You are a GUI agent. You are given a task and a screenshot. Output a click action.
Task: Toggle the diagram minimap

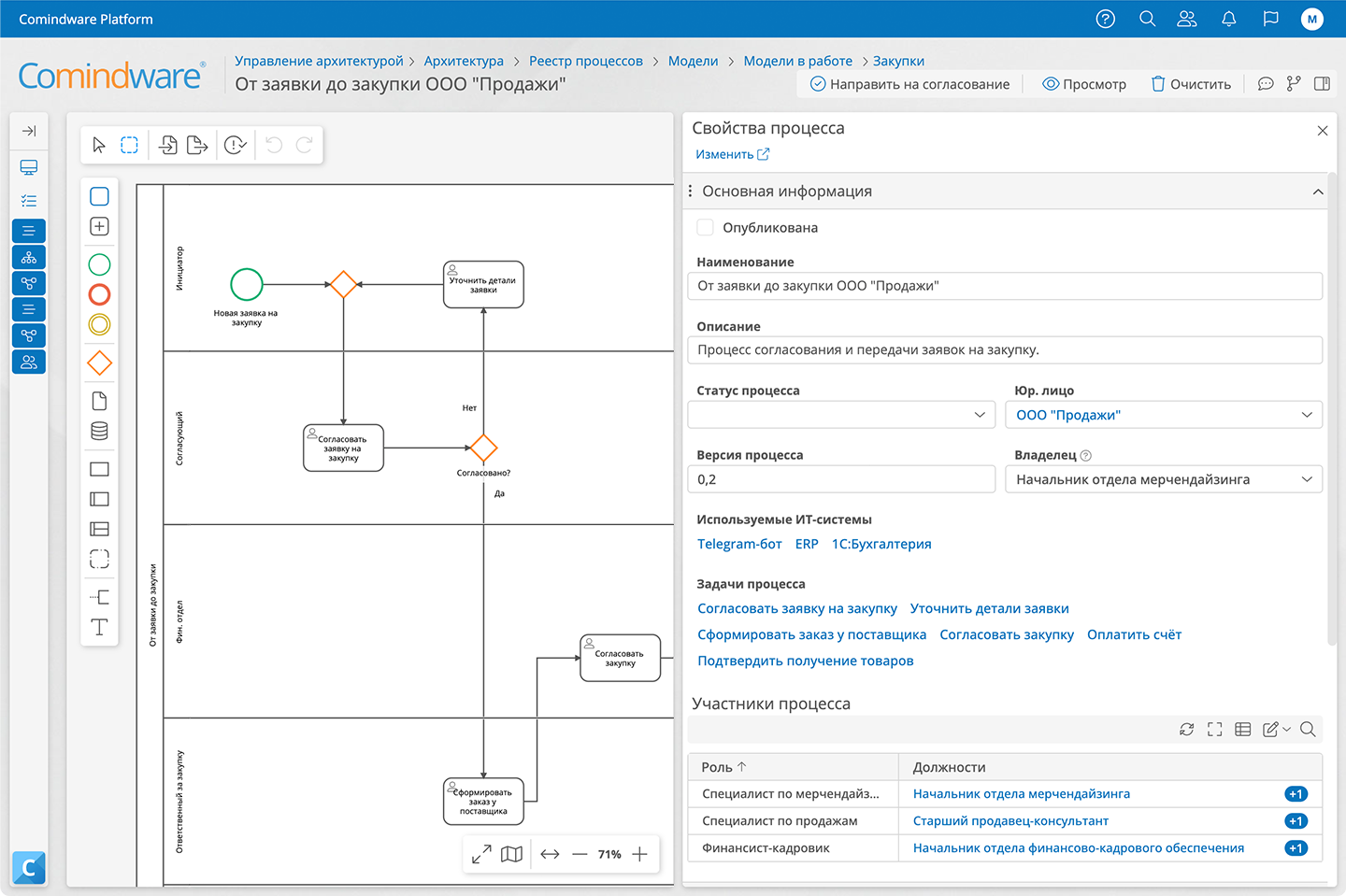(x=511, y=854)
